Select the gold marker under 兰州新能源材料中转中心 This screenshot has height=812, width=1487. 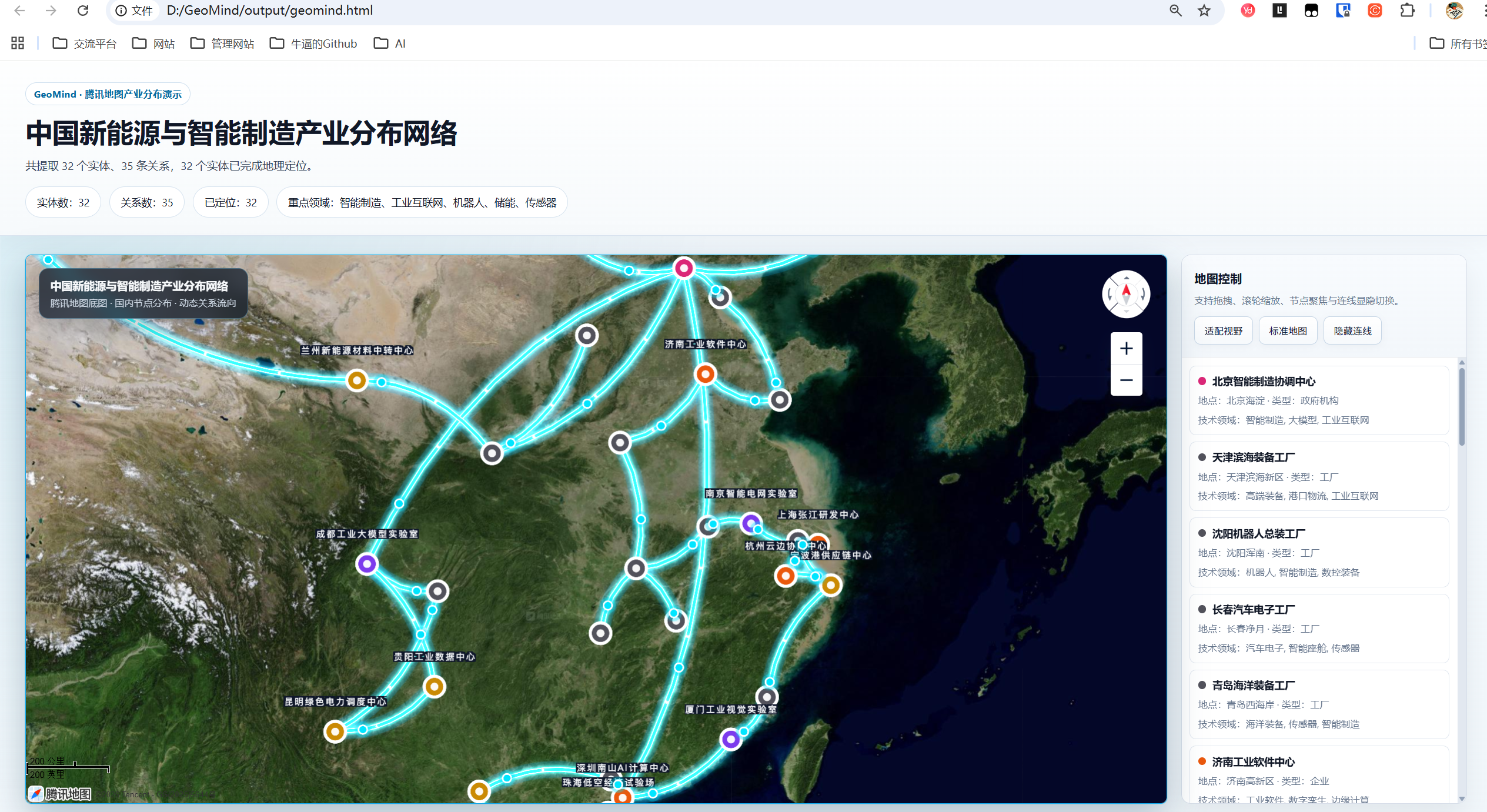pos(357,380)
